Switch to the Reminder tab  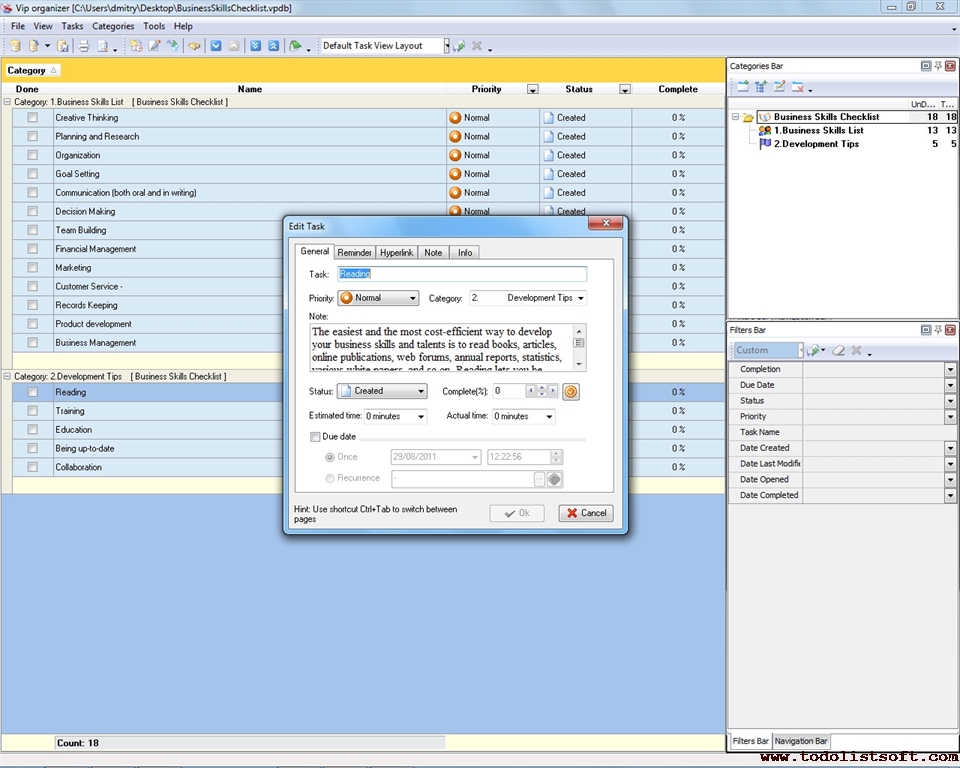(x=353, y=253)
